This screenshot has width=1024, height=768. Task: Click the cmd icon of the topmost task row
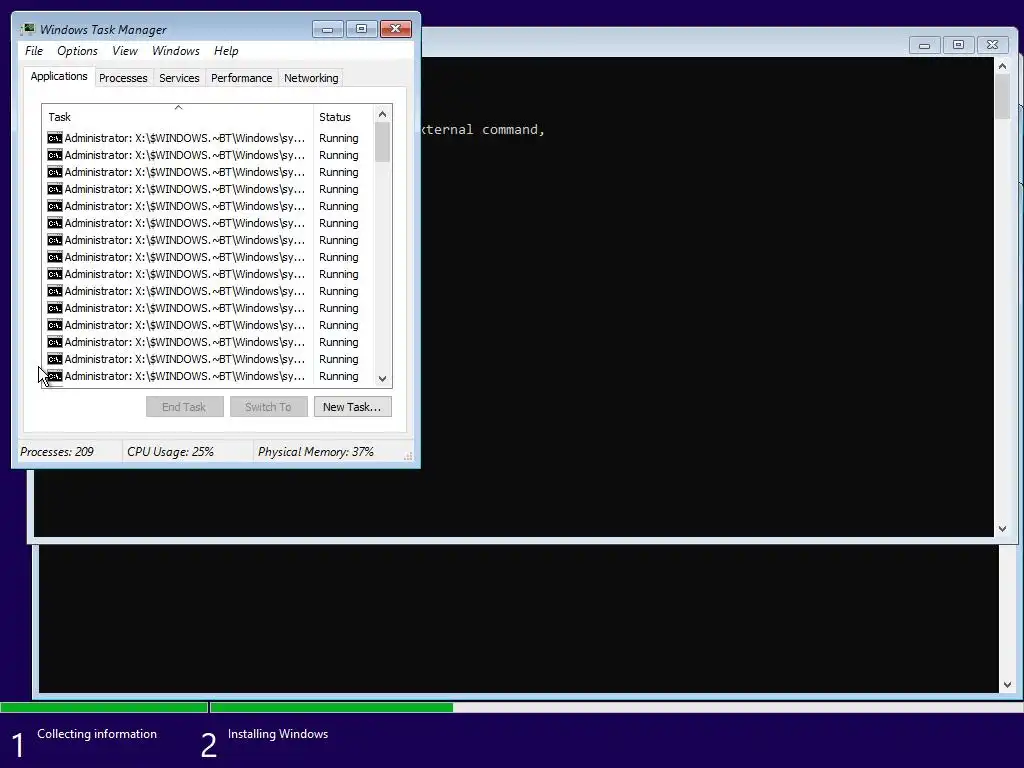pos(55,138)
